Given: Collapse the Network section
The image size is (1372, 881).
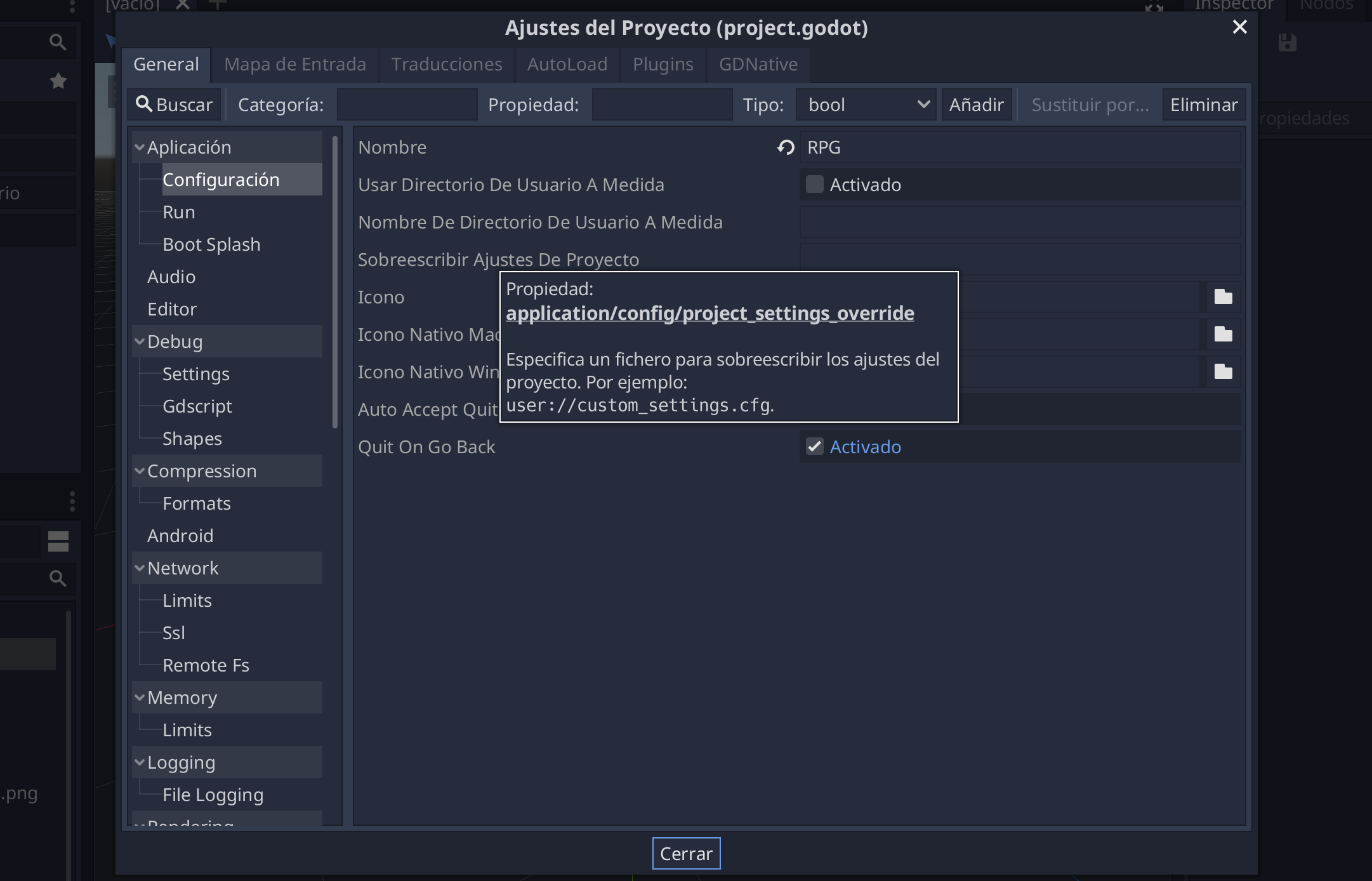Looking at the screenshot, I should (x=140, y=568).
